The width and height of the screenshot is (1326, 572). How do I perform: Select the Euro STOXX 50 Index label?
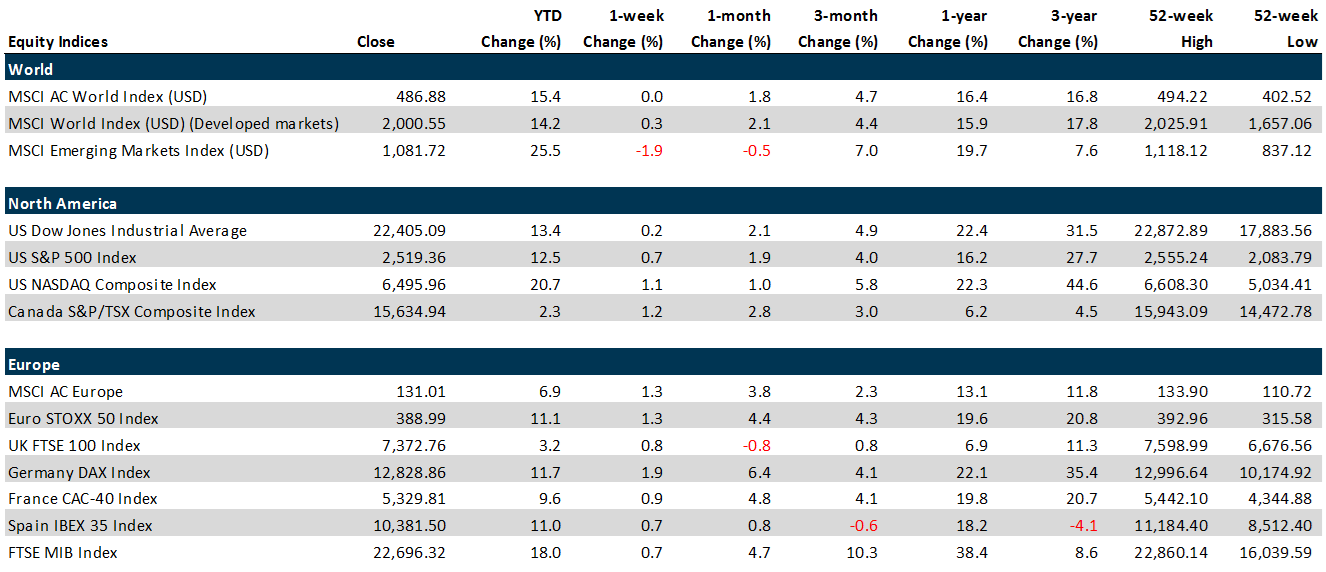pyautogui.click(x=82, y=419)
